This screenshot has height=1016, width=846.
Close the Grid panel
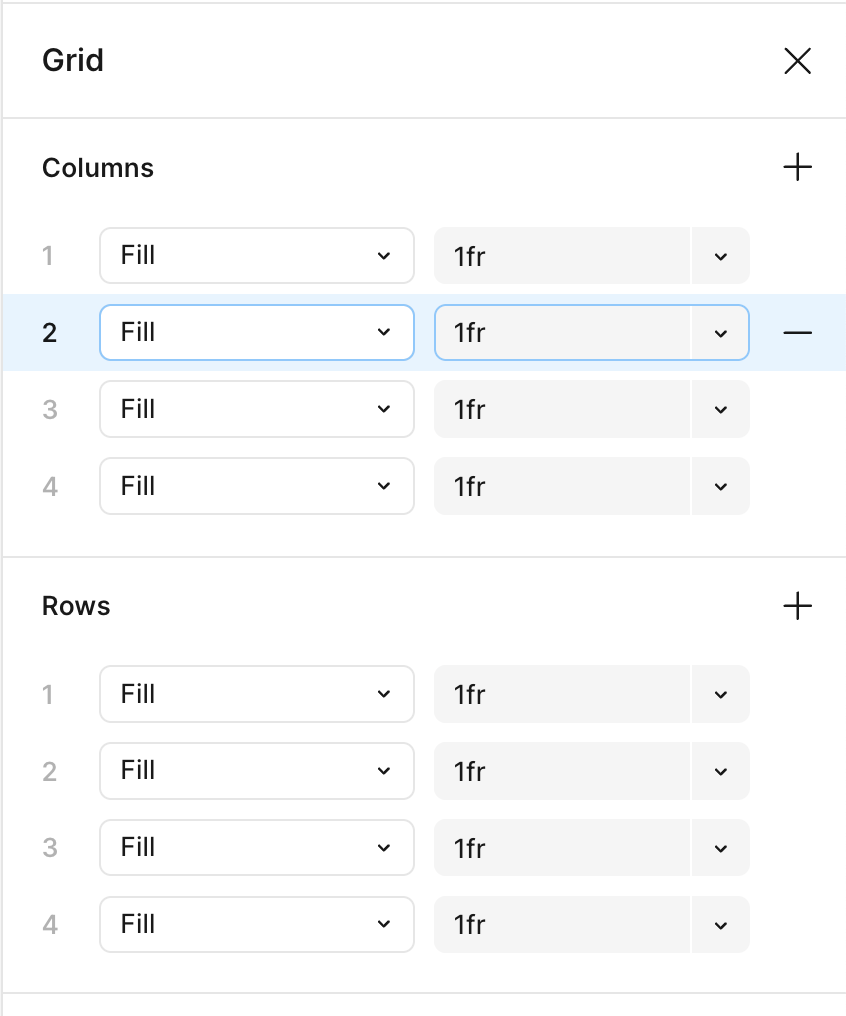pyautogui.click(x=797, y=62)
